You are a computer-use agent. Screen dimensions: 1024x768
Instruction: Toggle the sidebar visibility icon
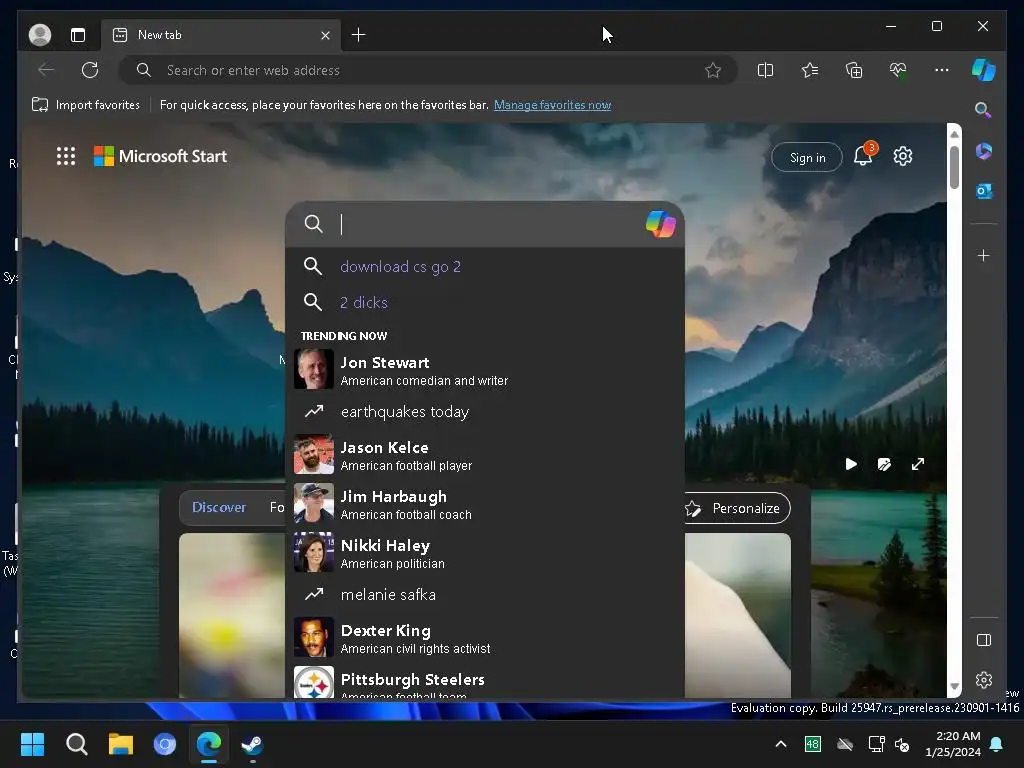click(984, 640)
